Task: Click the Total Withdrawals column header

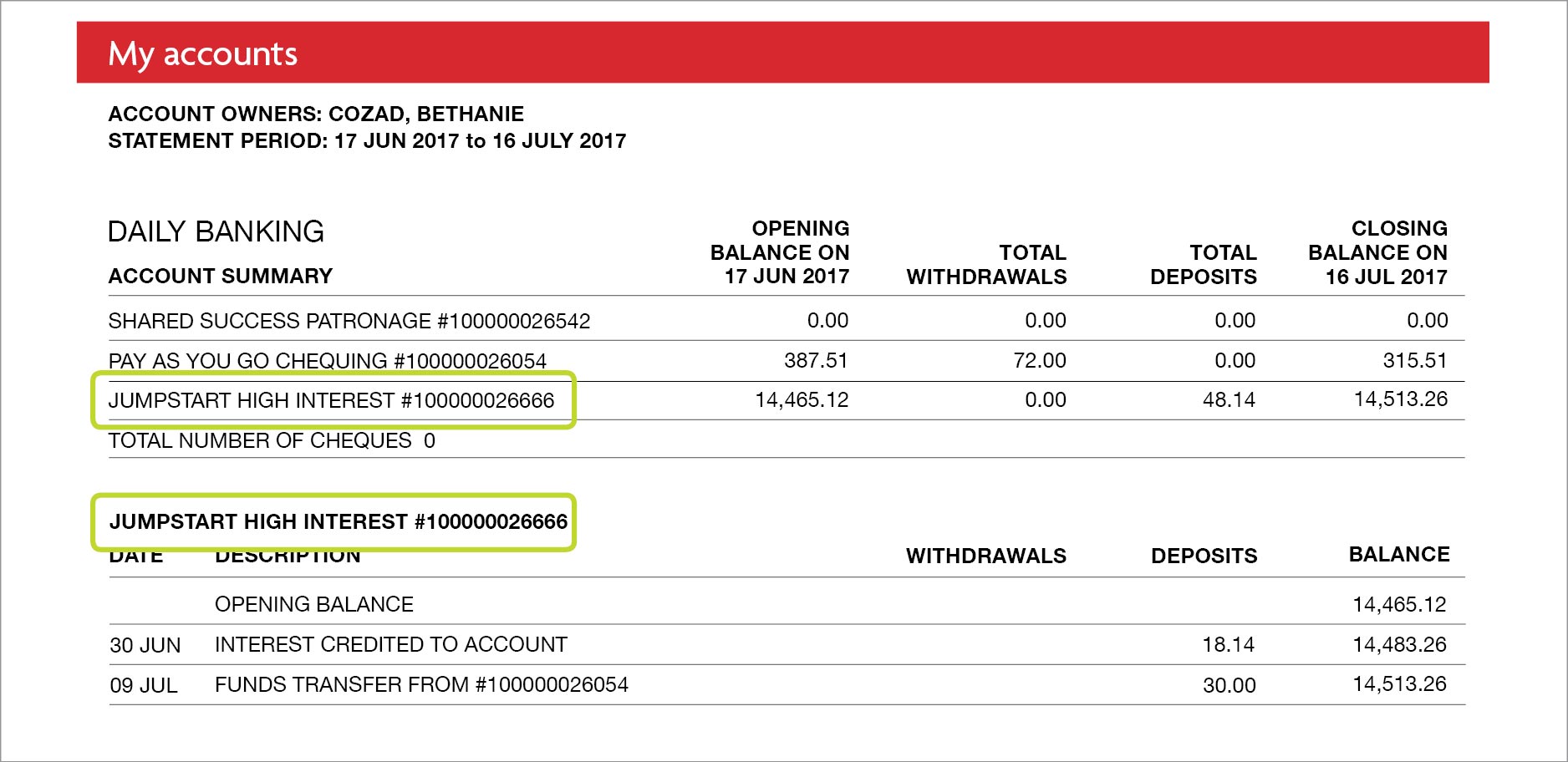Action: (x=986, y=265)
